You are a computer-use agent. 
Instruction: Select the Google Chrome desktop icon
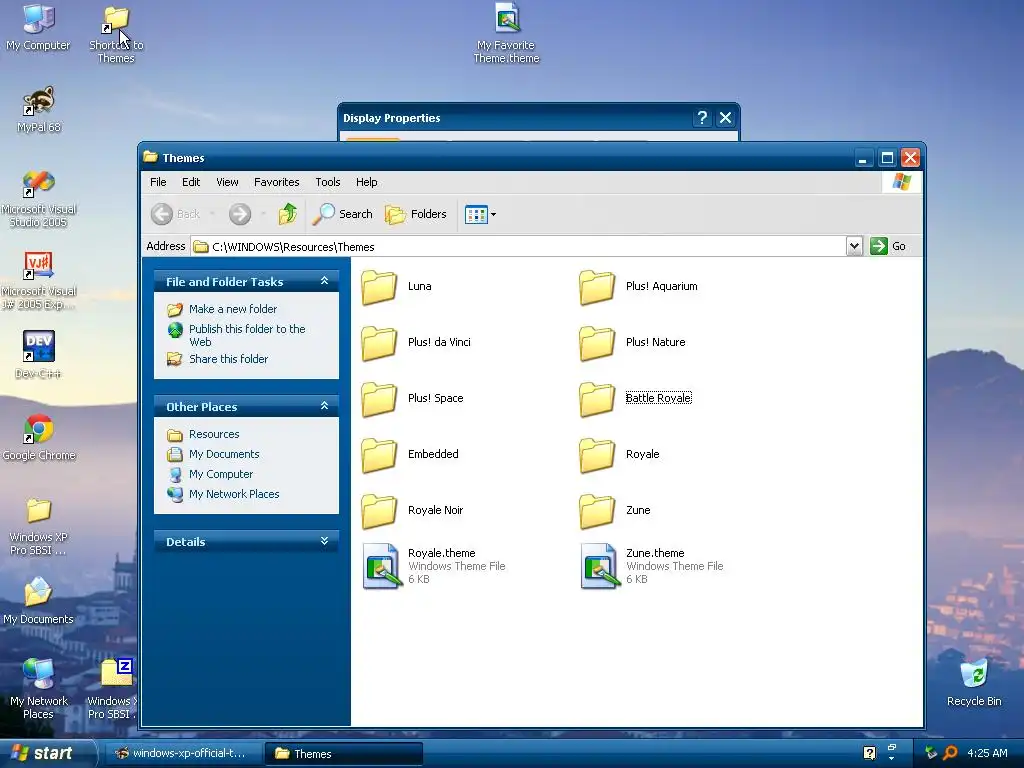tap(39, 438)
